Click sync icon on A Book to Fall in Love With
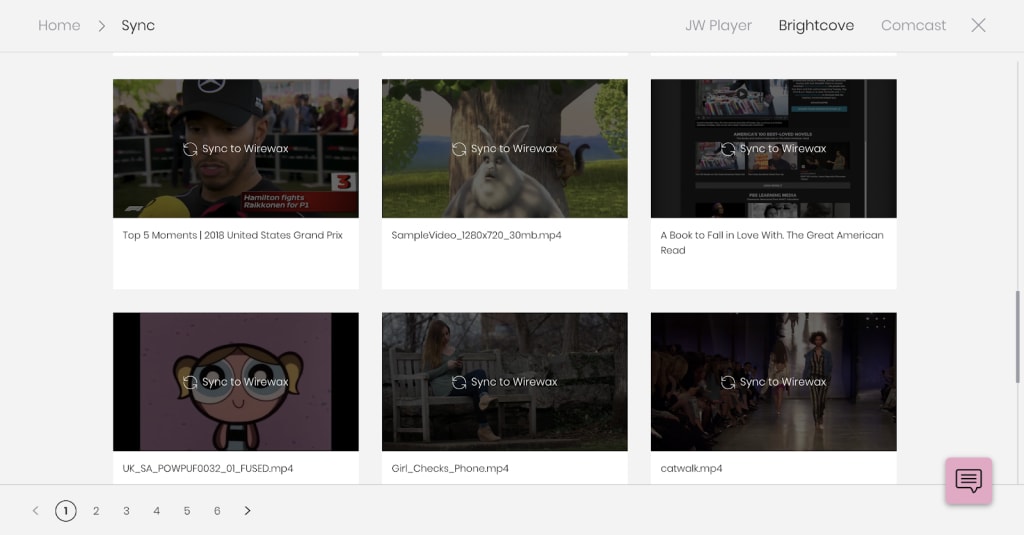Image resolution: width=1024 pixels, height=535 pixels. point(728,149)
